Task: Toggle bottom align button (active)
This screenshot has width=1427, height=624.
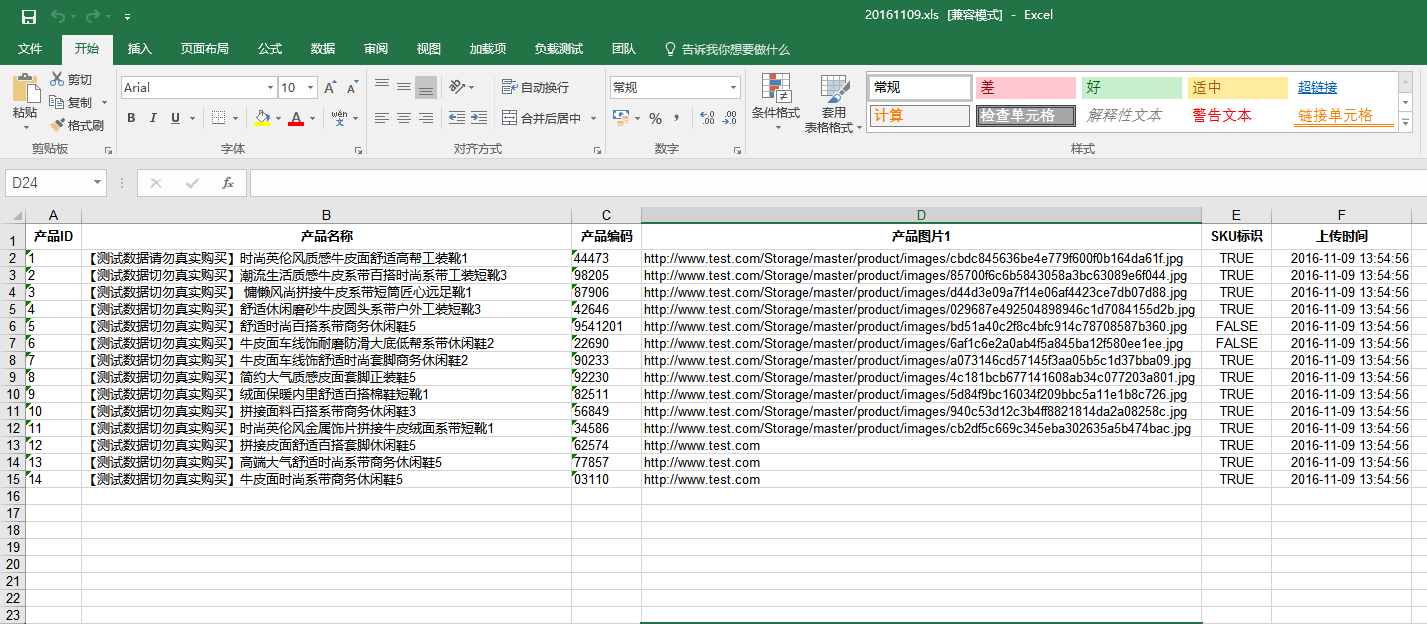Action: coord(426,87)
